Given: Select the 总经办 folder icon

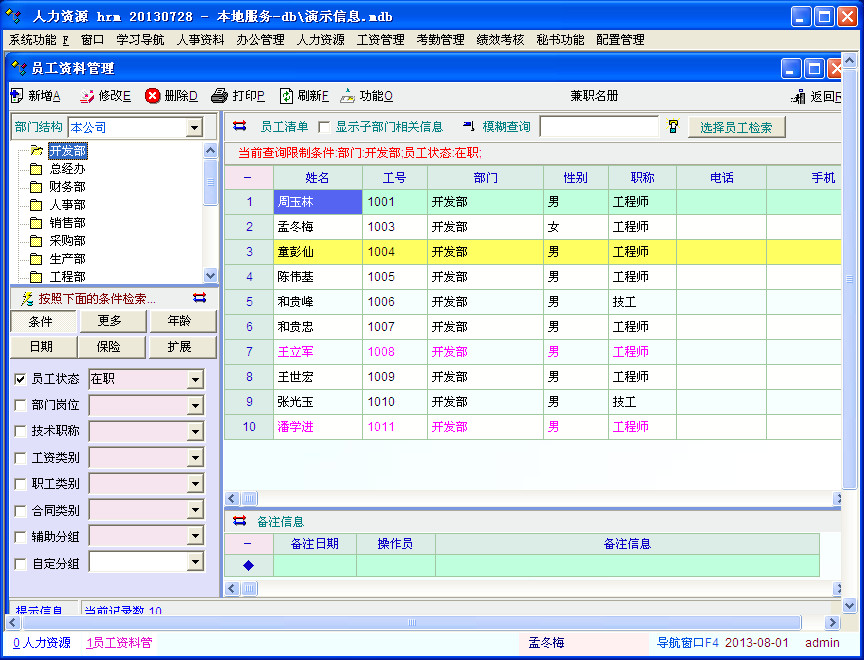Looking at the screenshot, I should [36, 169].
